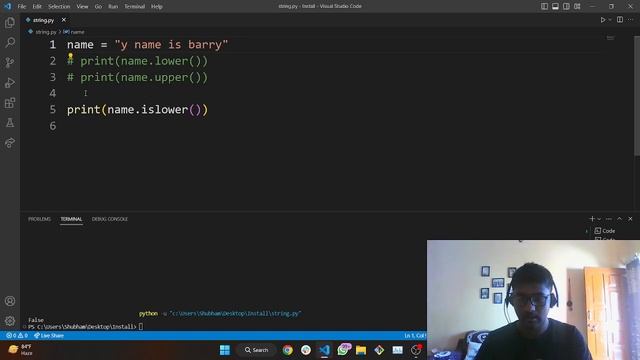This screenshot has height=360, width=640.
Task: Close the string.py editor tab
Action: click(64, 20)
